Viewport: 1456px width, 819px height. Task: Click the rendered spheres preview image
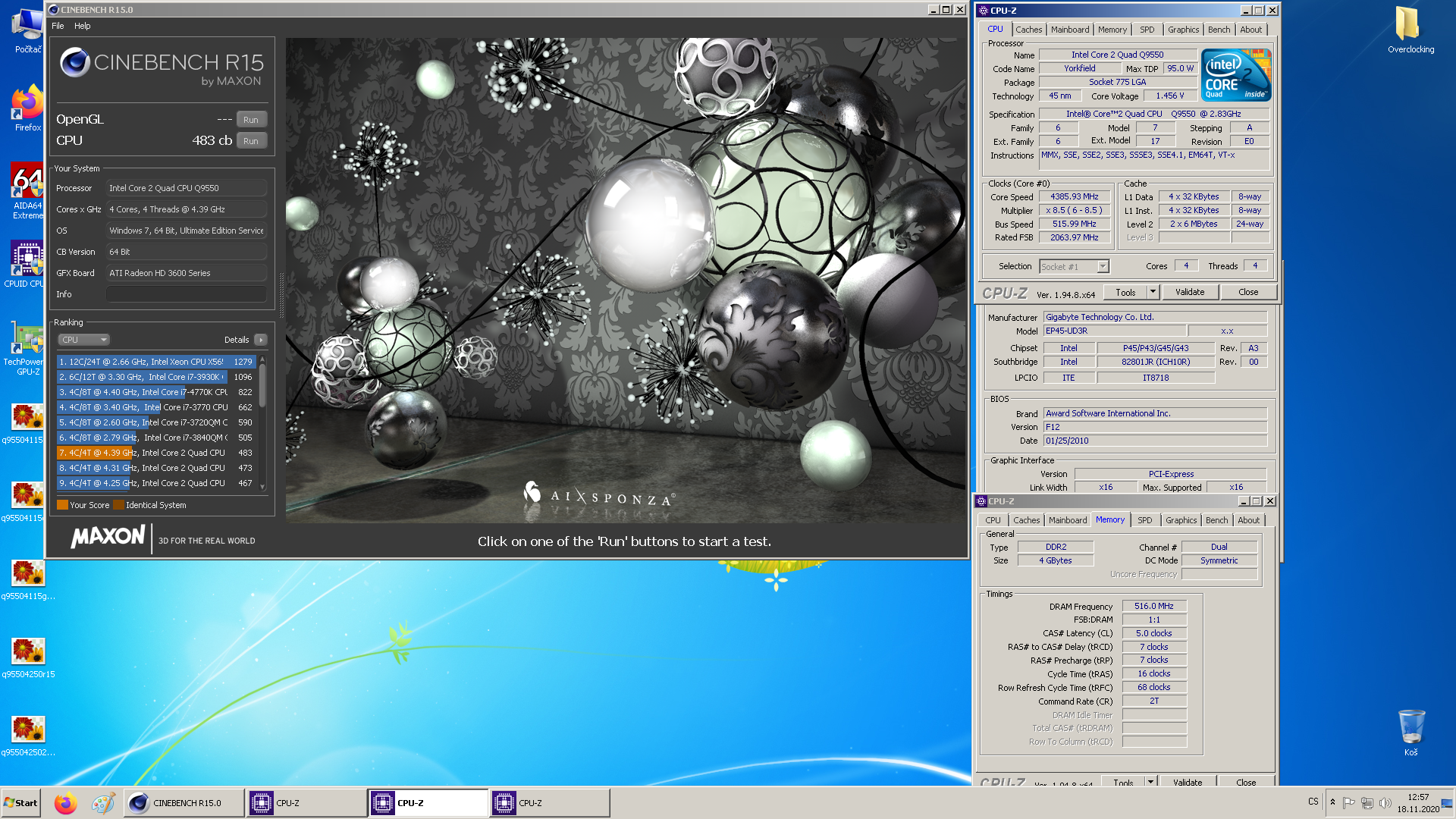[626, 281]
